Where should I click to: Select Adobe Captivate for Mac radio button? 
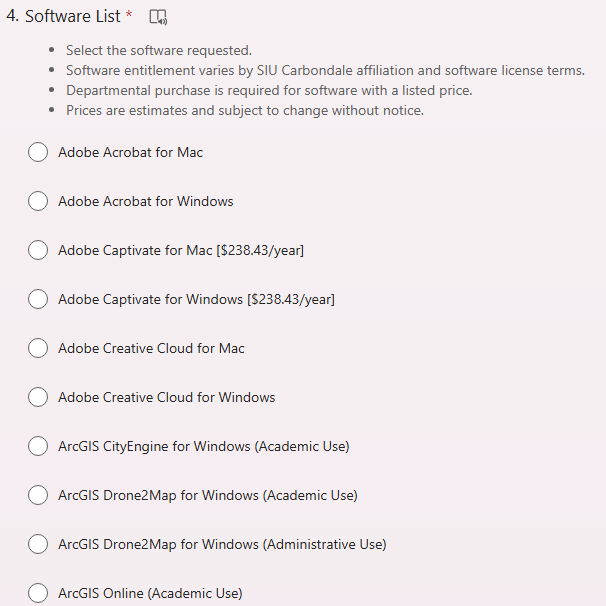tap(38, 250)
